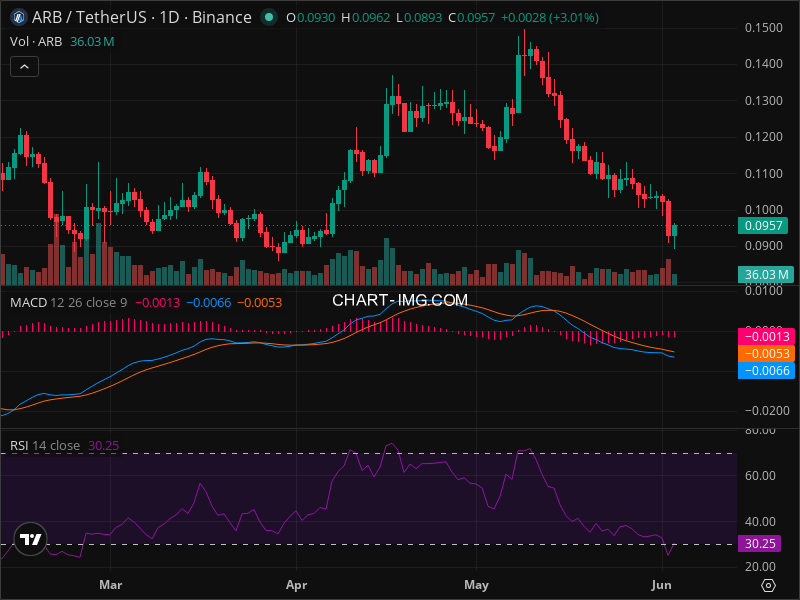This screenshot has height=600, width=800.
Task: Click the MACD legend orange value −0.0053
Action: (260, 303)
